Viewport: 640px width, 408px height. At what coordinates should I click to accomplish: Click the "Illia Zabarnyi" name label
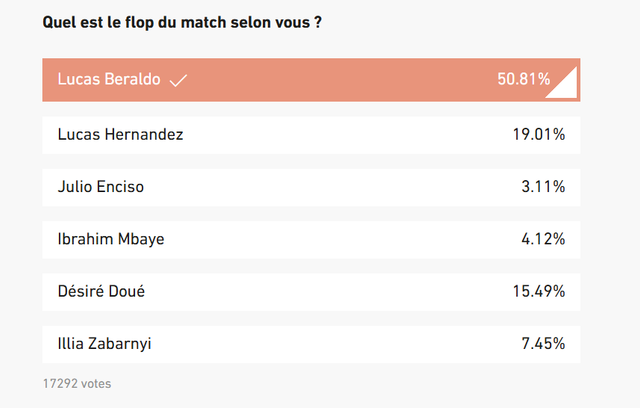[105, 344]
